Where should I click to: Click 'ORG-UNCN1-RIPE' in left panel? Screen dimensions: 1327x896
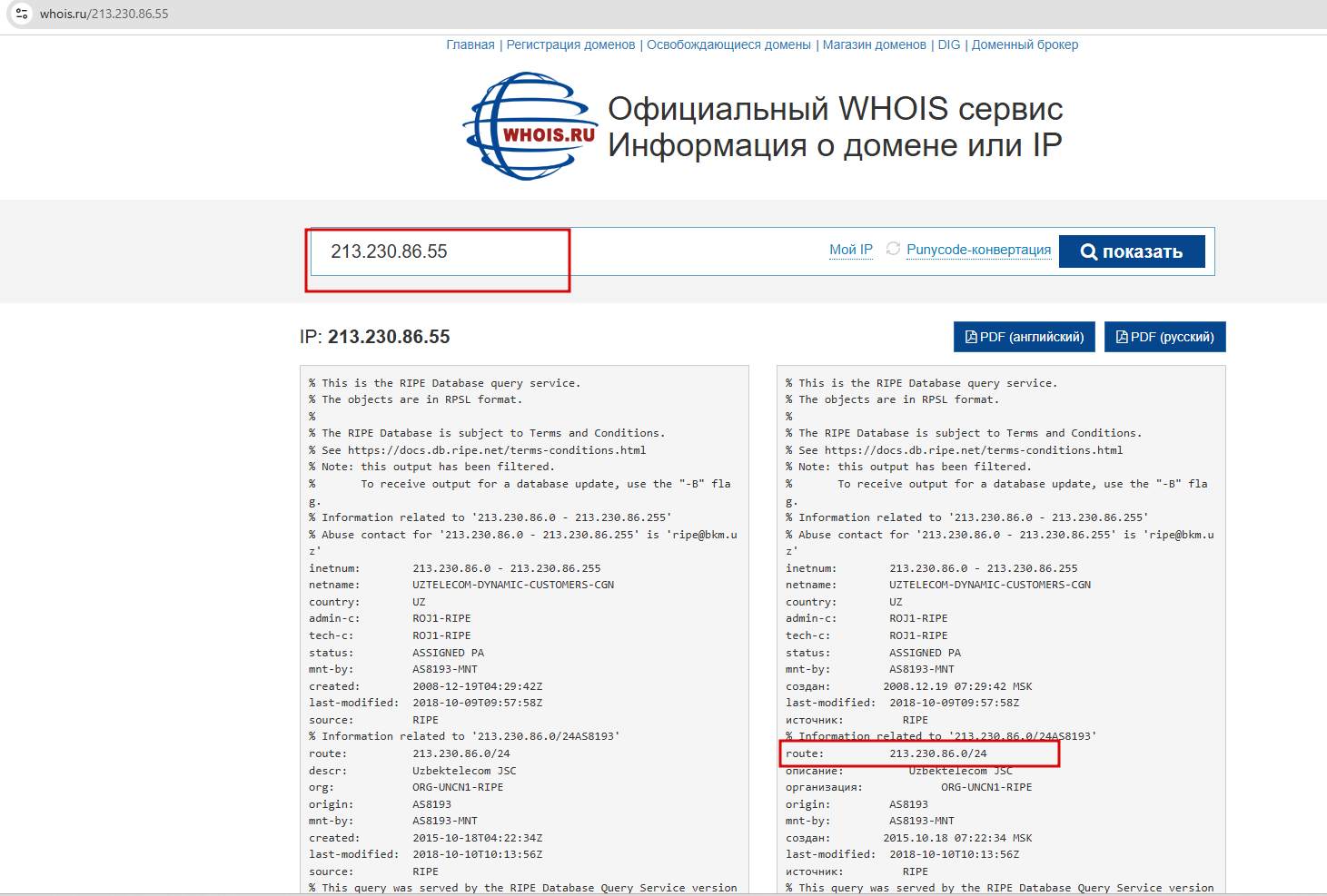(x=458, y=787)
